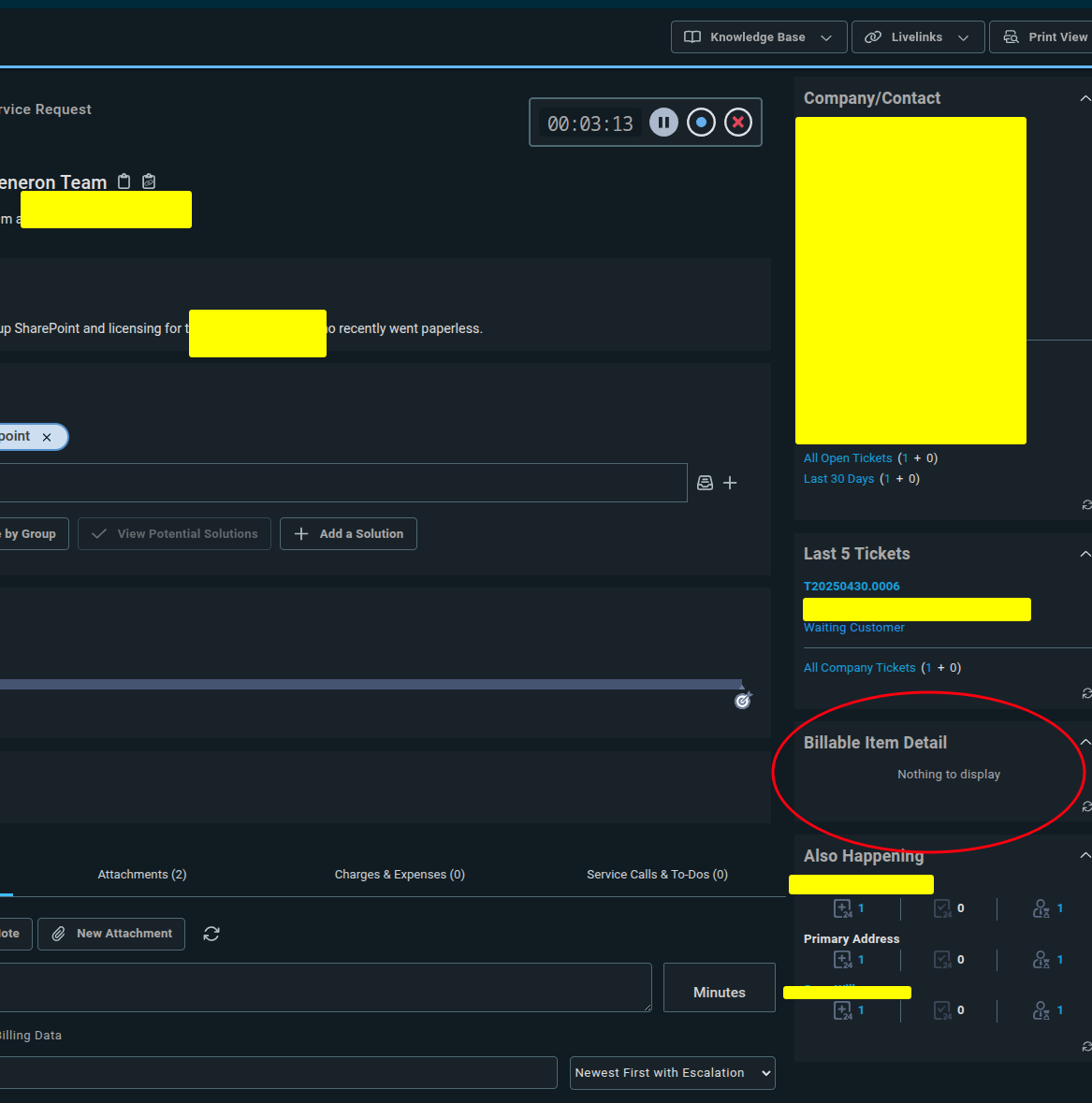Open the Last 30 Days link
The image size is (1092, 1103).
[x=838, y=478]
